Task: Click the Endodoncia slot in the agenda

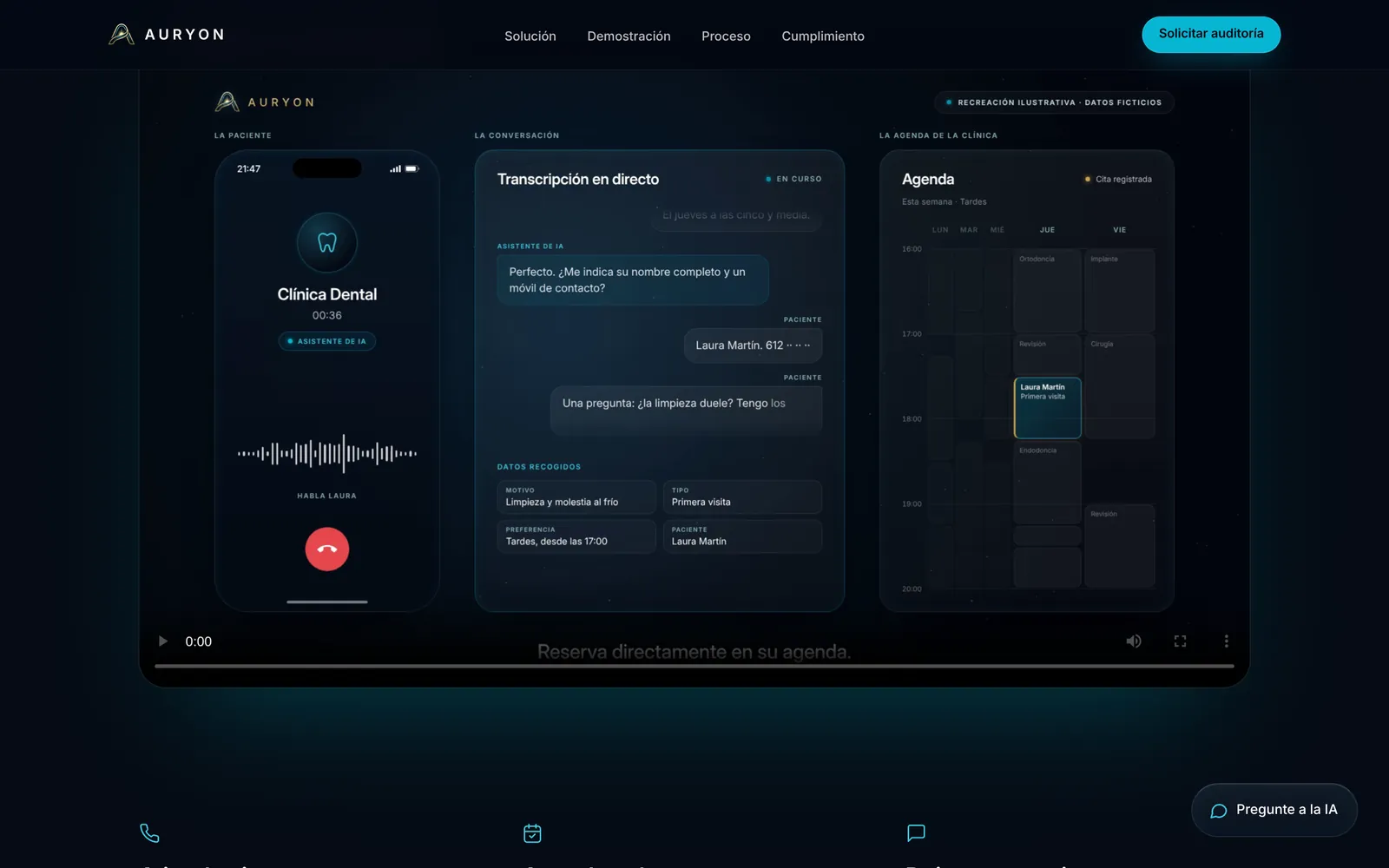Action: [x=1047, y=483]
